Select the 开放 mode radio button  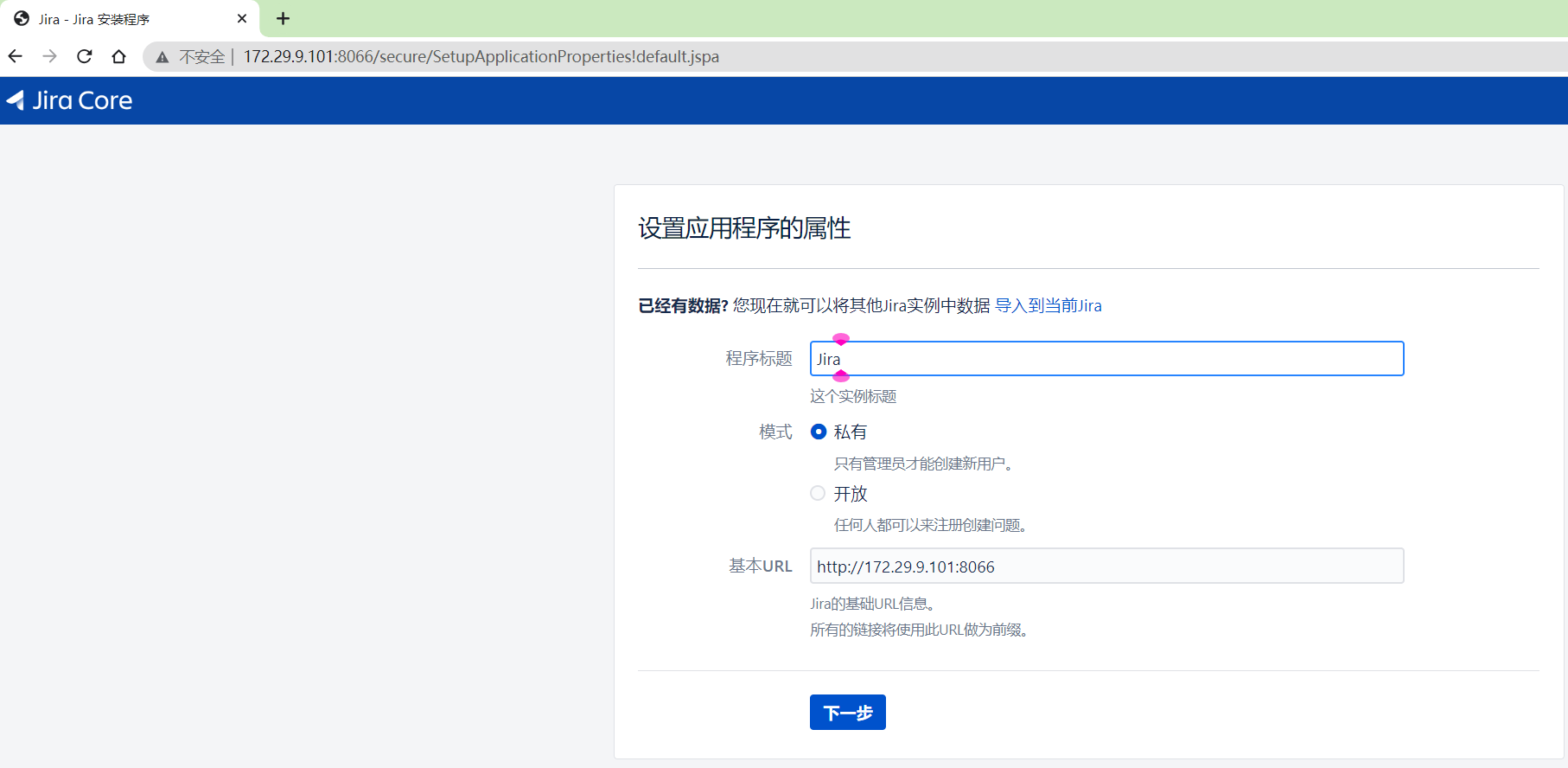point(818,493)
